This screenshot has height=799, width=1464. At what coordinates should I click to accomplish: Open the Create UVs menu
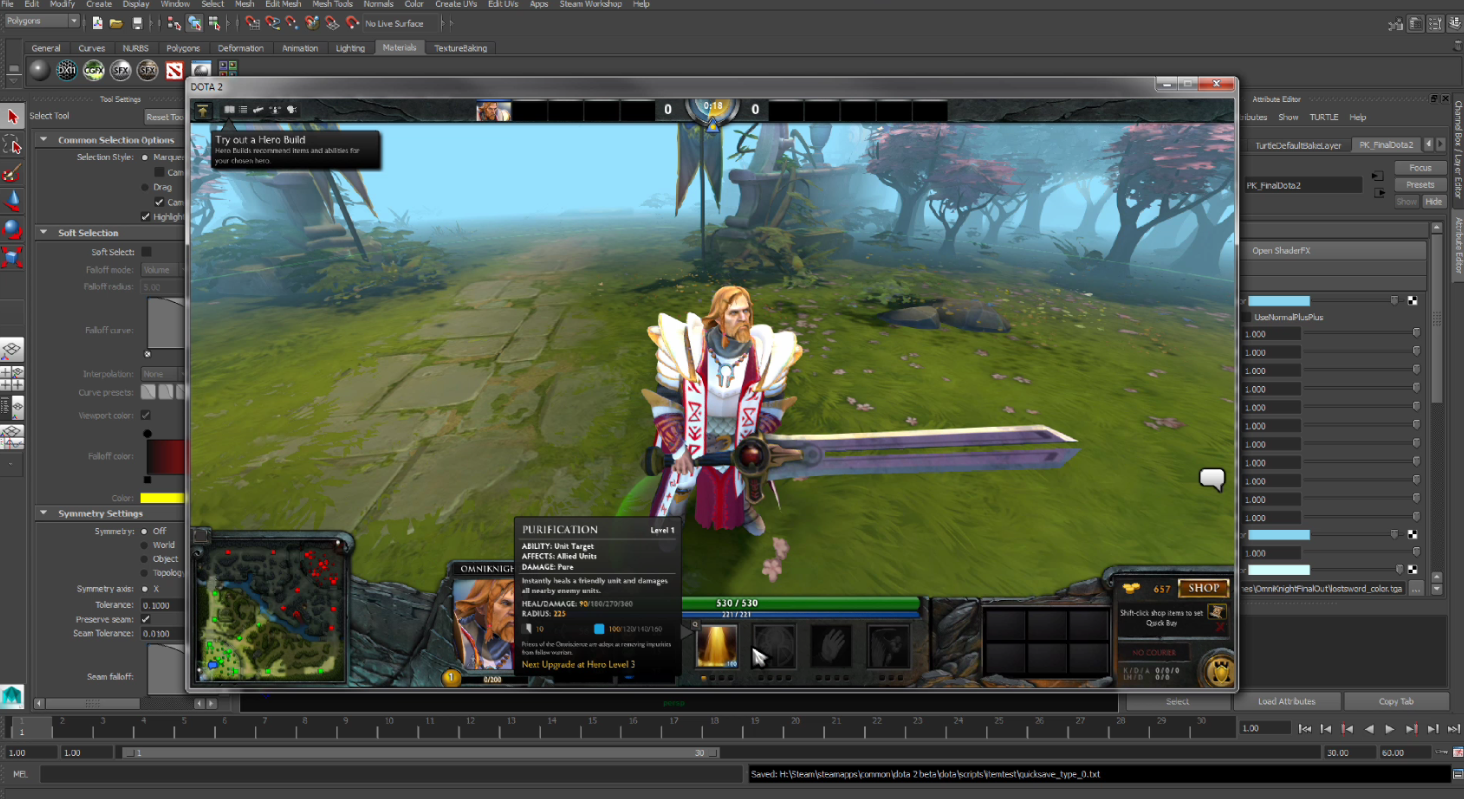(456, 4)
